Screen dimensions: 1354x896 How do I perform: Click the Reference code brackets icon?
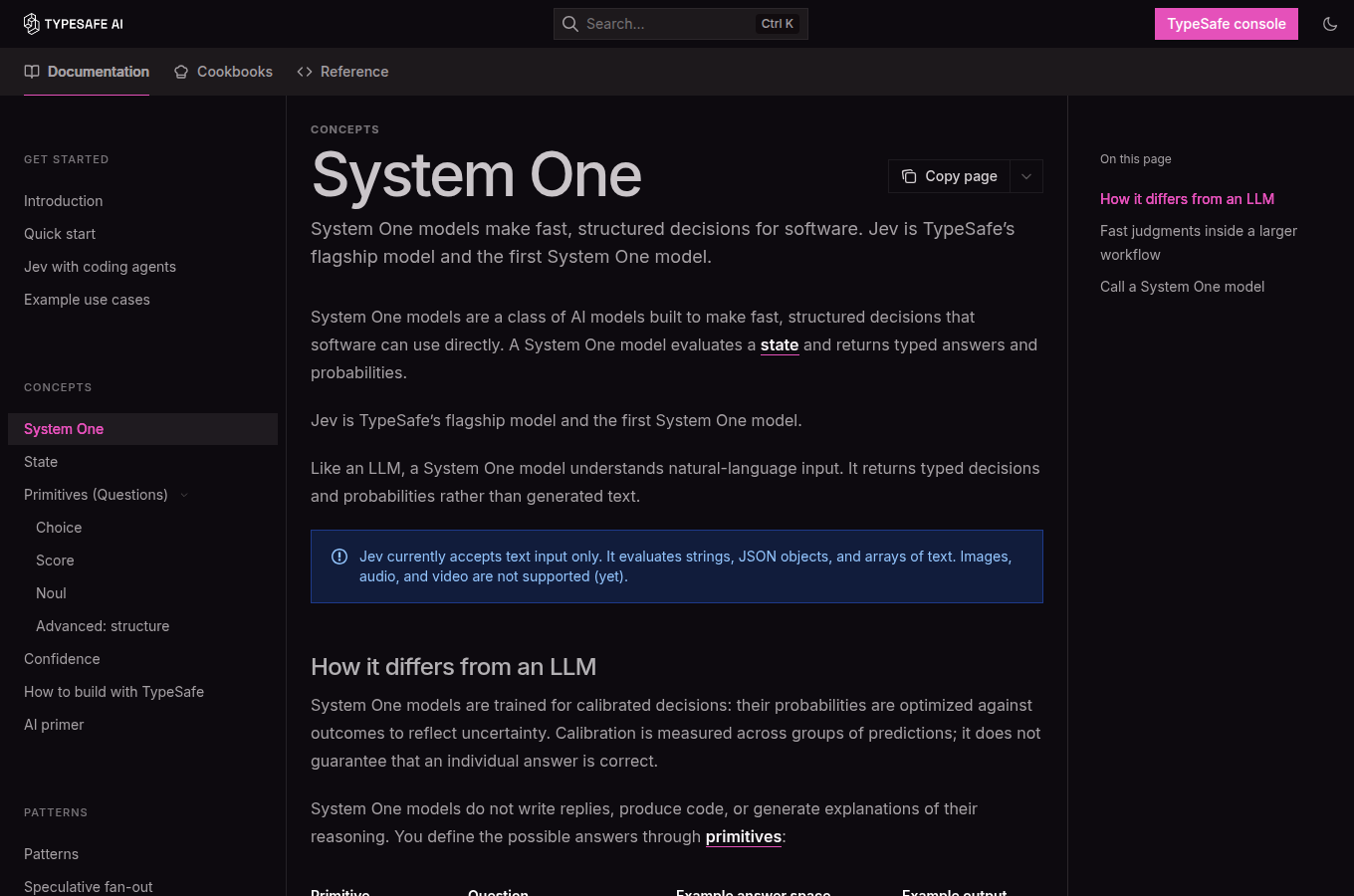coord(305,72)
